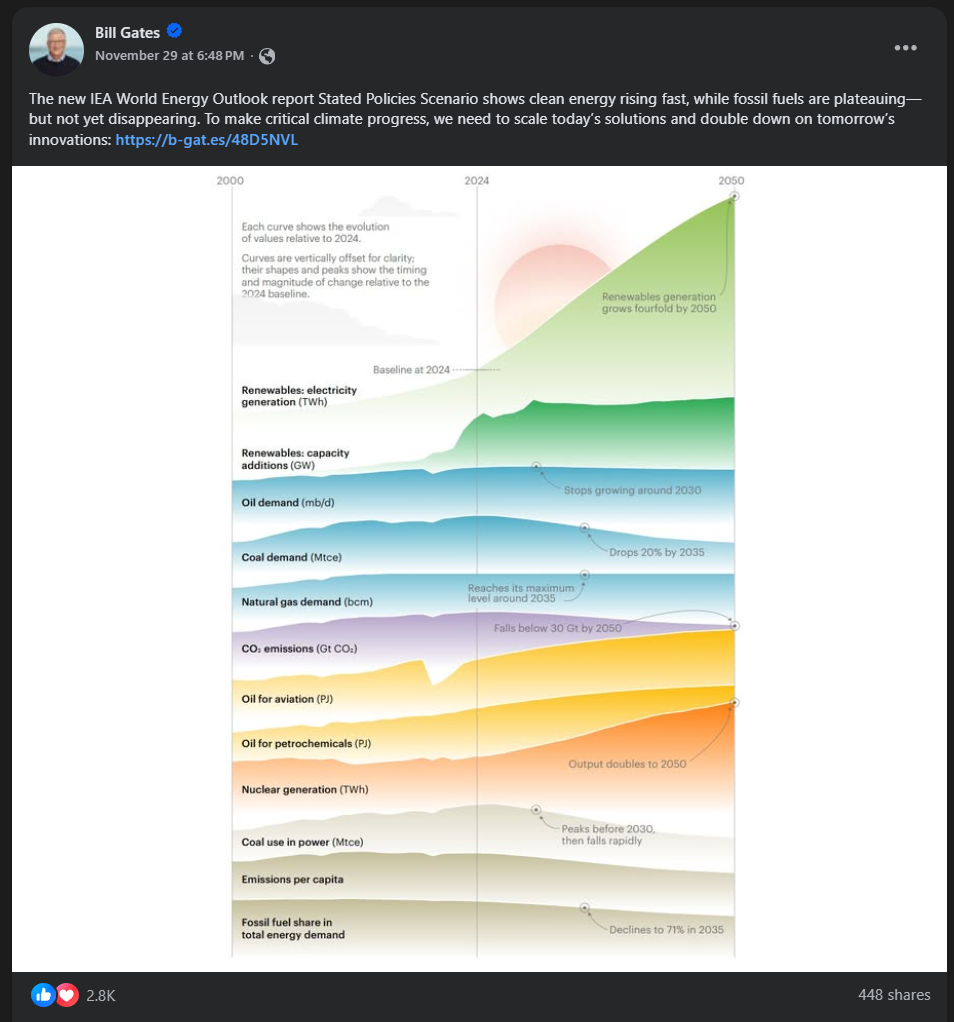Click the marker for 'Peaks before 2030'
This screenshot has width=954, height=1022.
click(x=536, y=809)
